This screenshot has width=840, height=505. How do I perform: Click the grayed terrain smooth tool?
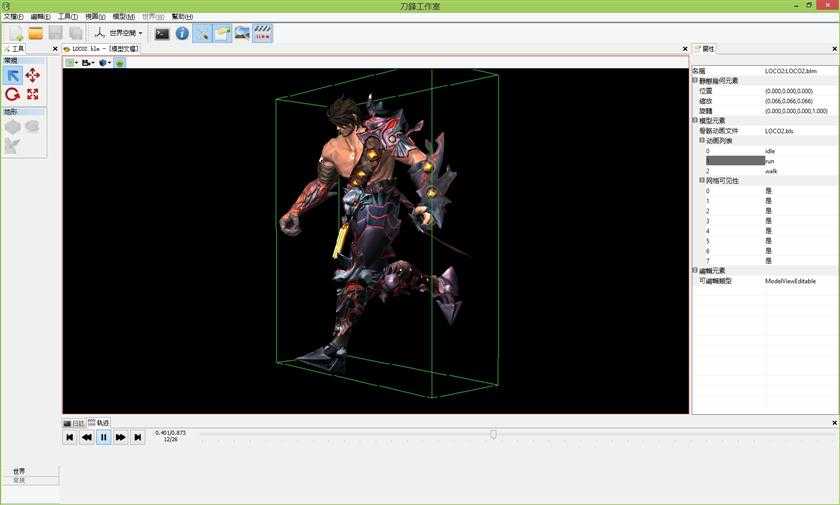[33, 127]
